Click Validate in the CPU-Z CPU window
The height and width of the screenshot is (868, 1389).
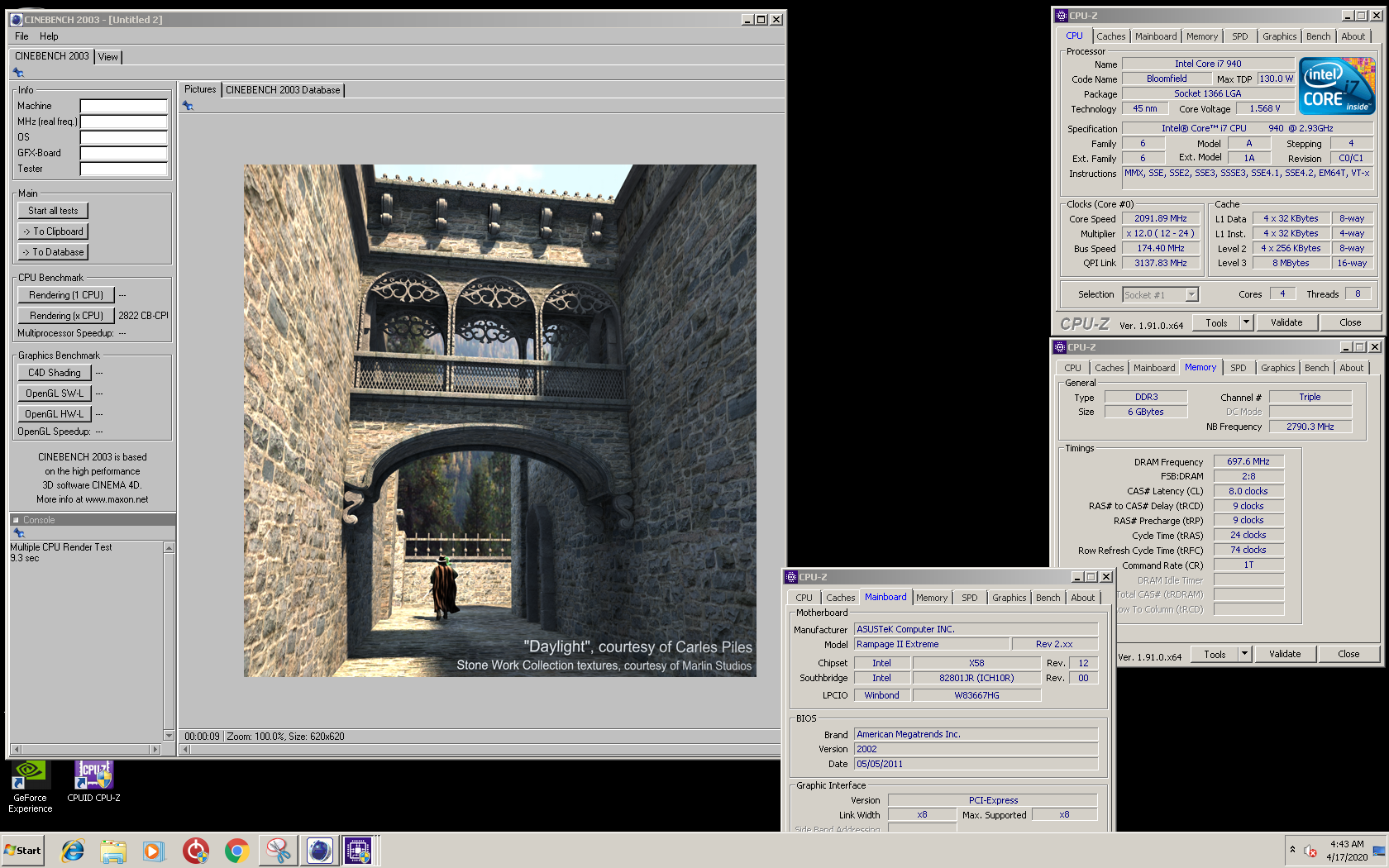click(x=1286, y=322)
